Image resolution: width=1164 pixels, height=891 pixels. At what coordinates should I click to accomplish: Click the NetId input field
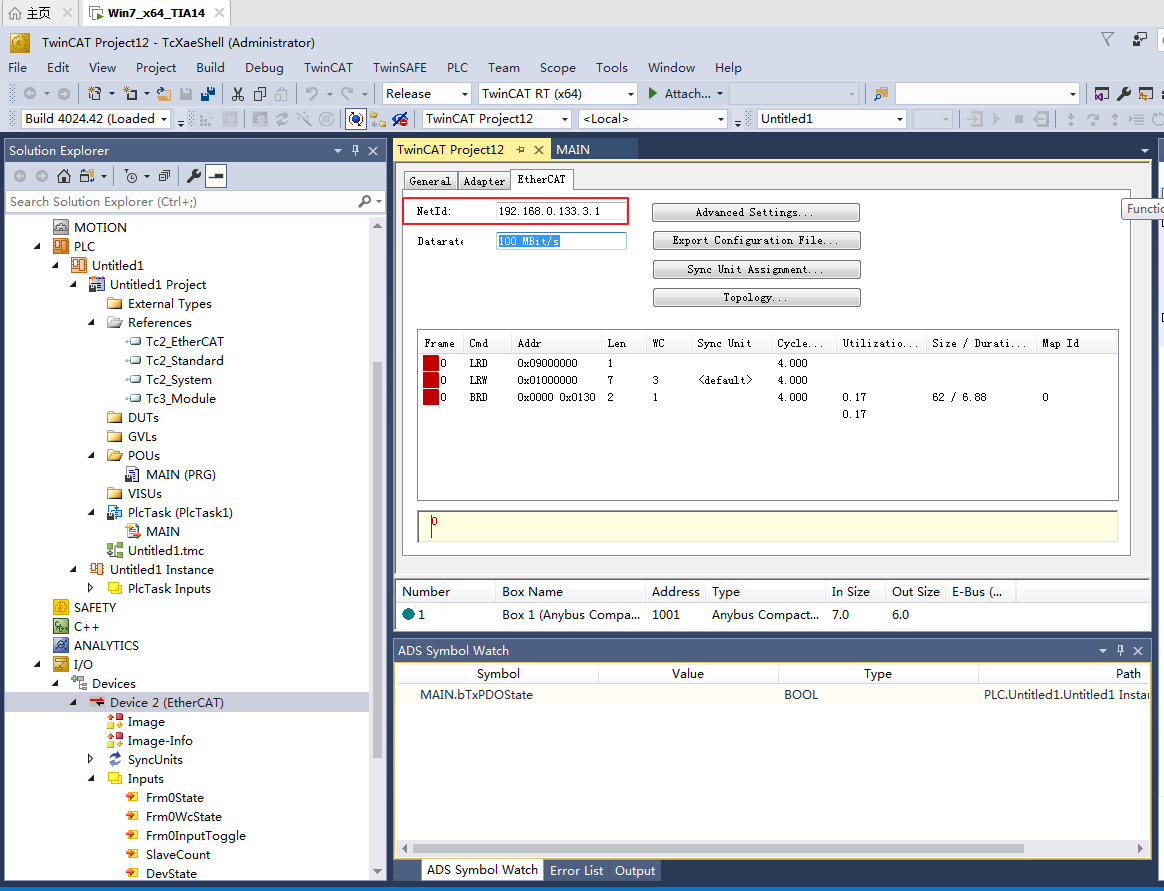(x=560, y=212)
